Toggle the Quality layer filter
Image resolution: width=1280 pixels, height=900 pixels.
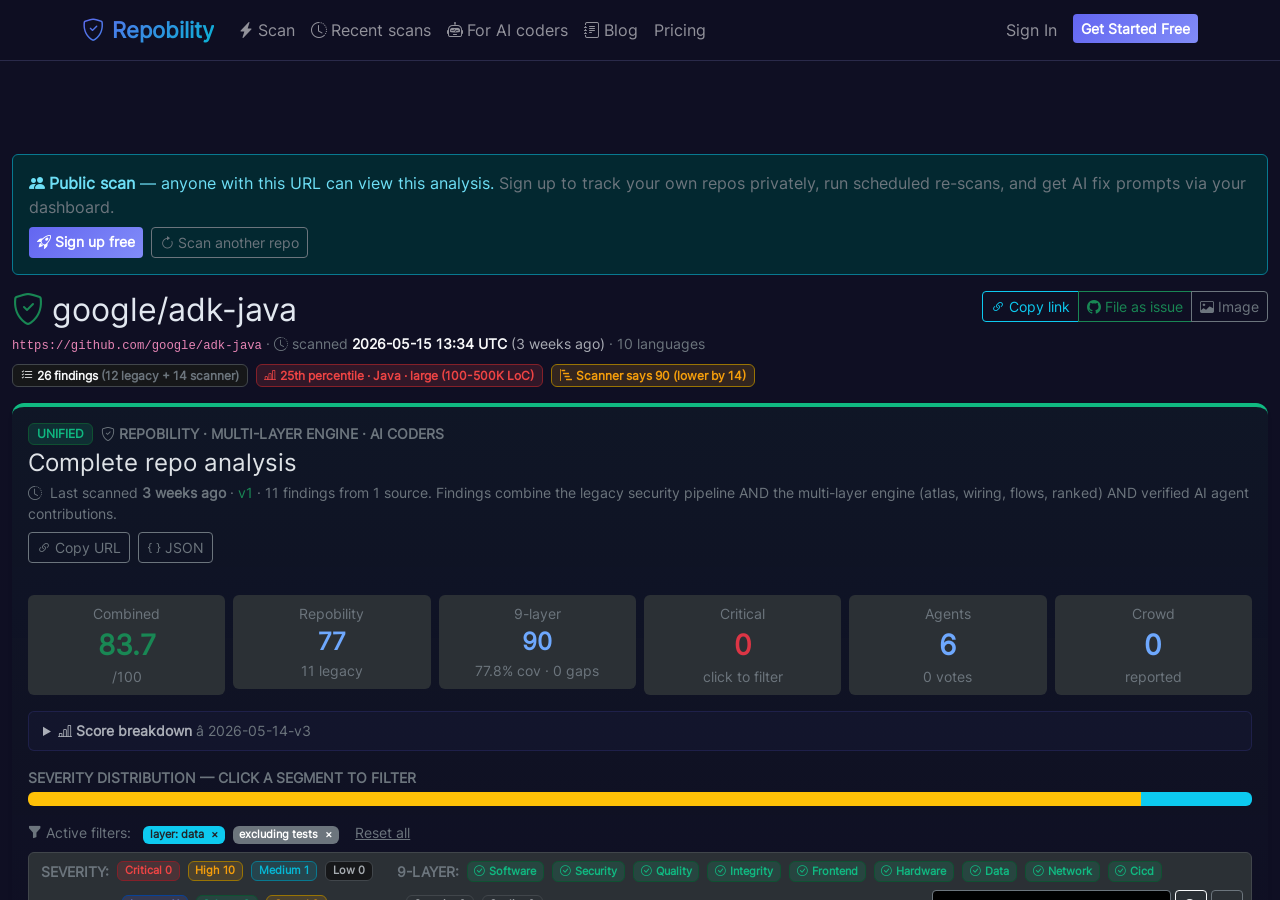click(666, 872)
